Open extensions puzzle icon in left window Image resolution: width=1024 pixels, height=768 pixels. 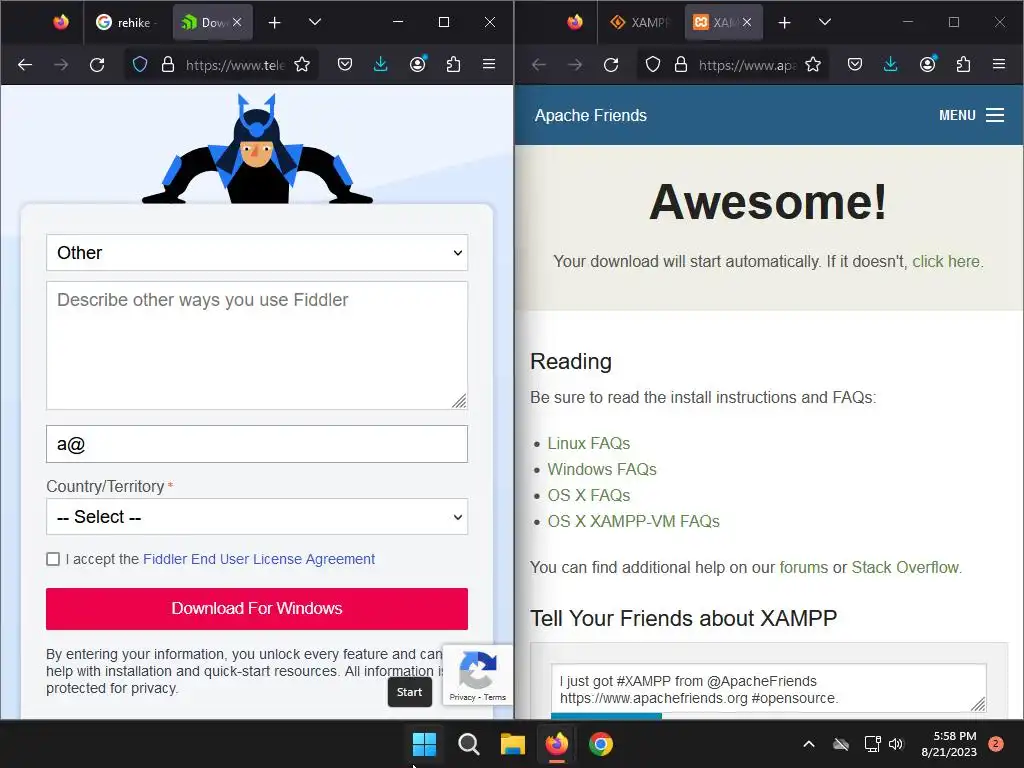coord(453,65)
